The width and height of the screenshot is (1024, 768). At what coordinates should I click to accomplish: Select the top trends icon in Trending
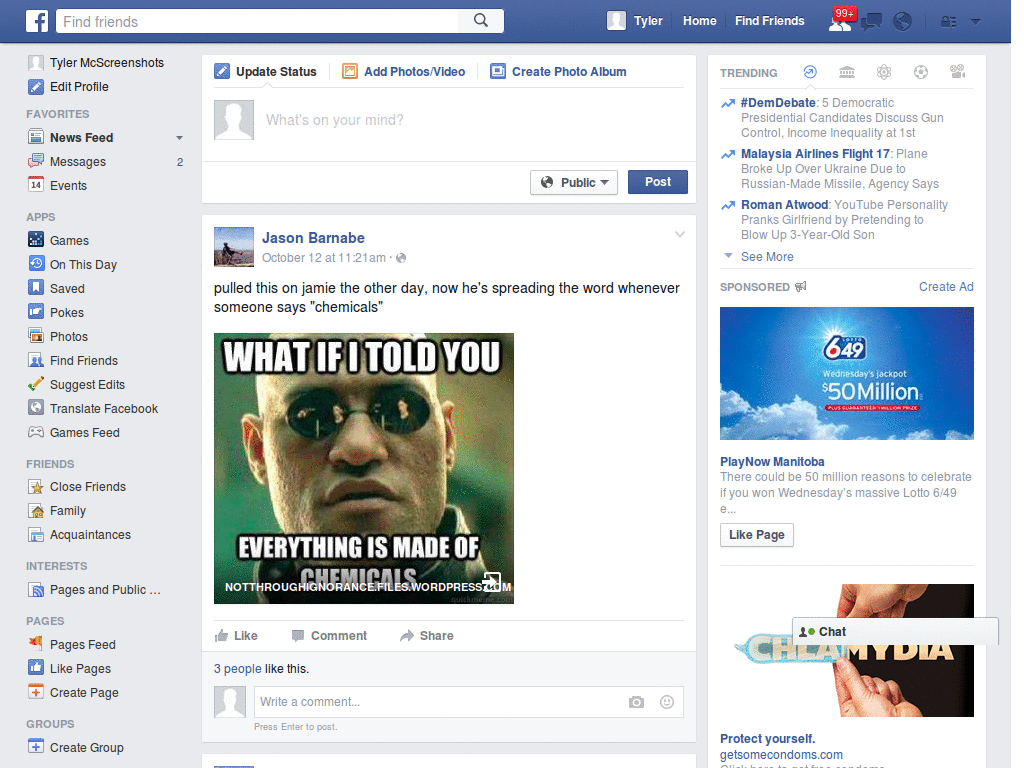tap(810, 72)
